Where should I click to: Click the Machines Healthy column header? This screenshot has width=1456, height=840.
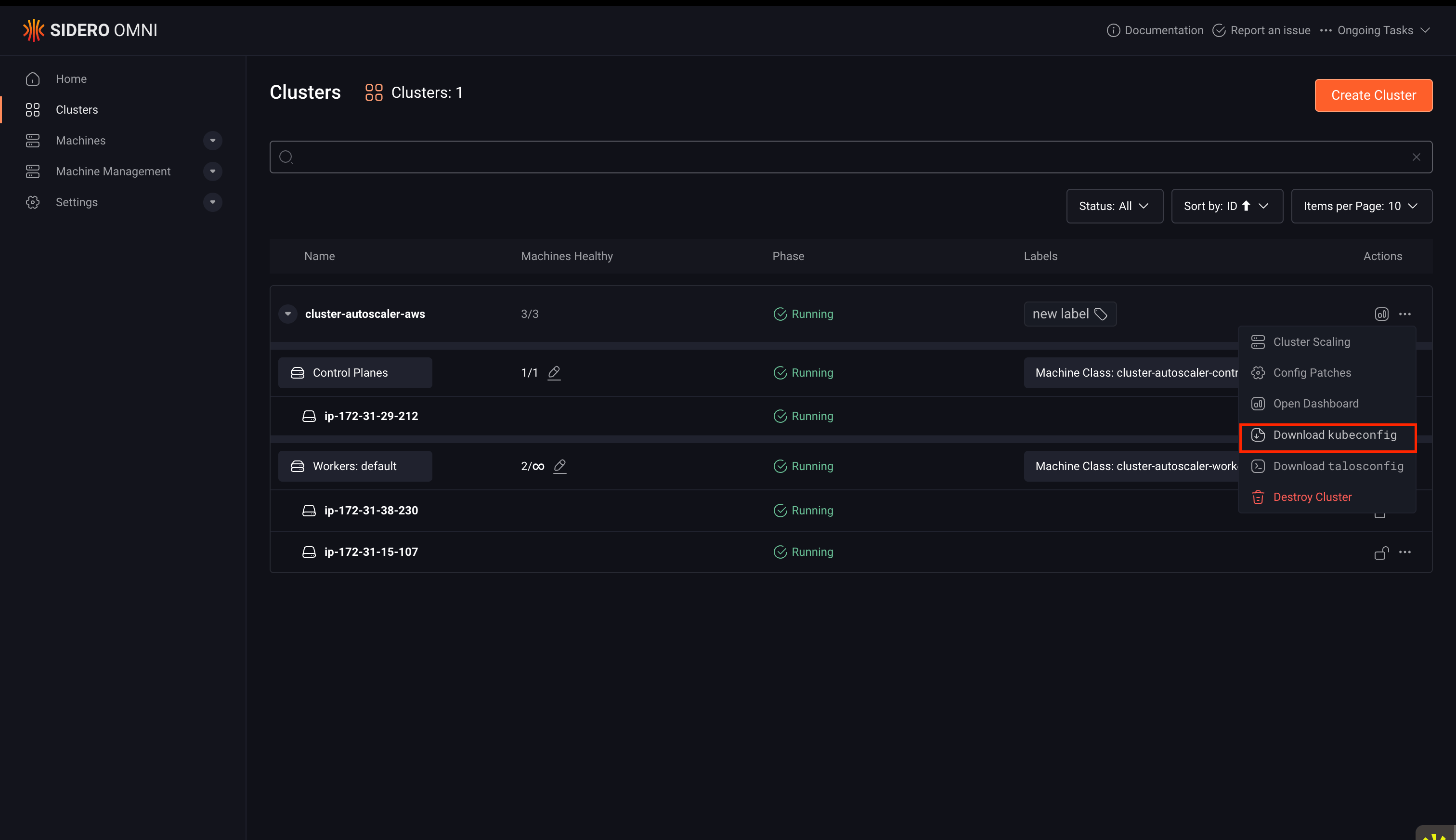[x=567, y=256]
